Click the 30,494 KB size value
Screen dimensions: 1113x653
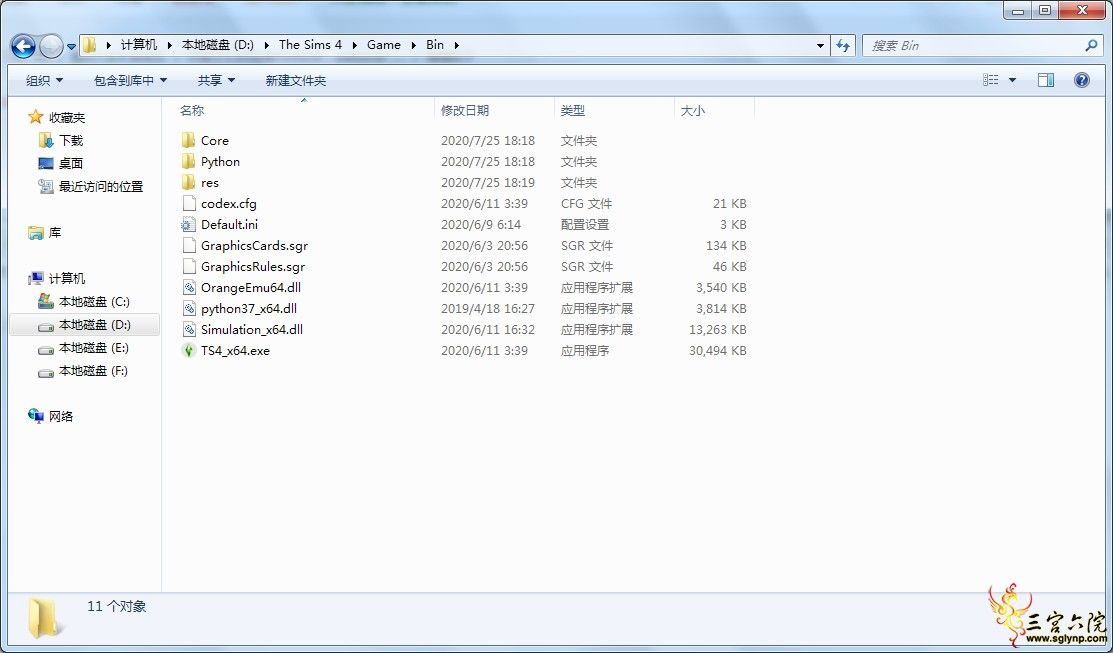718,351
